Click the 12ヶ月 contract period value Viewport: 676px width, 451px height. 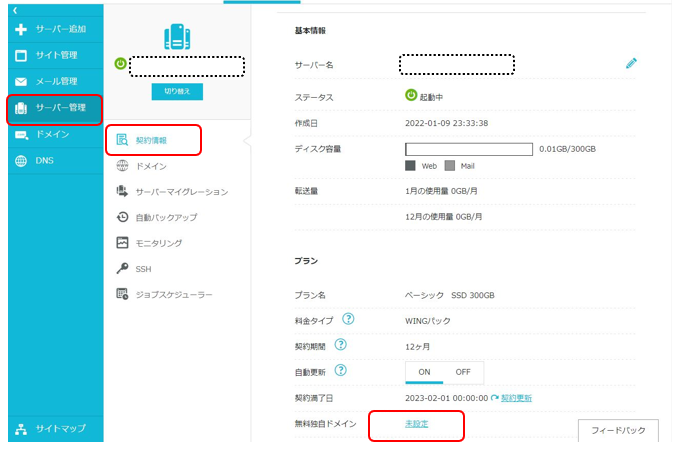(x=417, y=347)
